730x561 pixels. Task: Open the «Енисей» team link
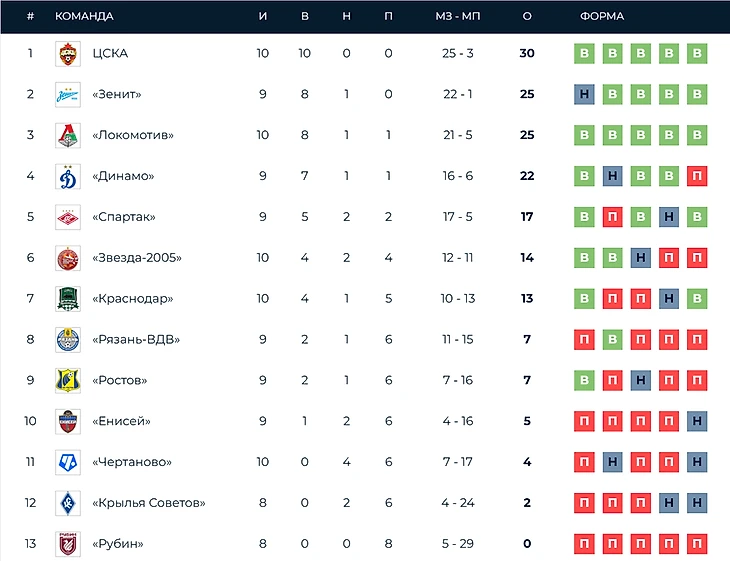coord(121,421)
